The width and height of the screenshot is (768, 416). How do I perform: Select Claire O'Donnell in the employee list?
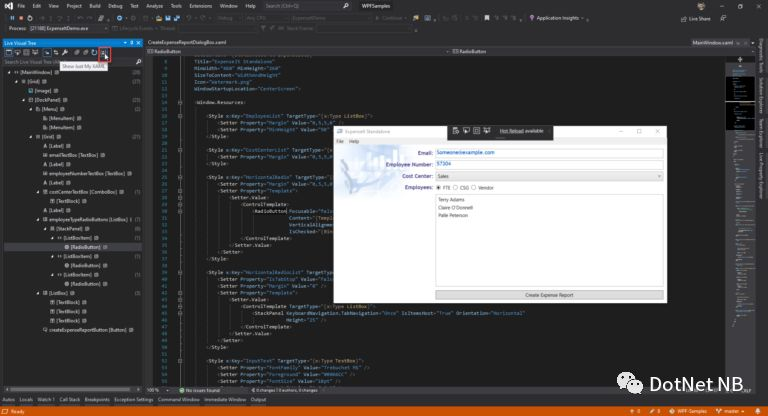[x=456, y=208]
